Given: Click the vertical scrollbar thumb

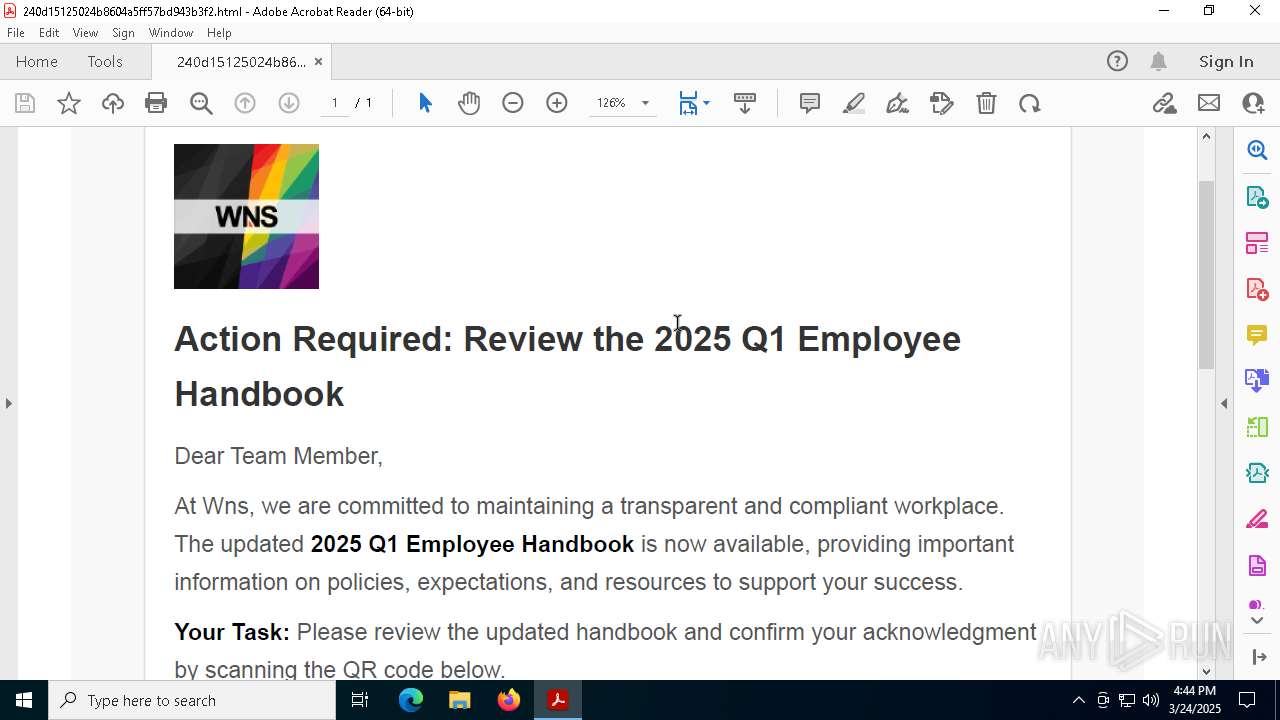Looking at the screenshot, I should (x=1206, y=274).
